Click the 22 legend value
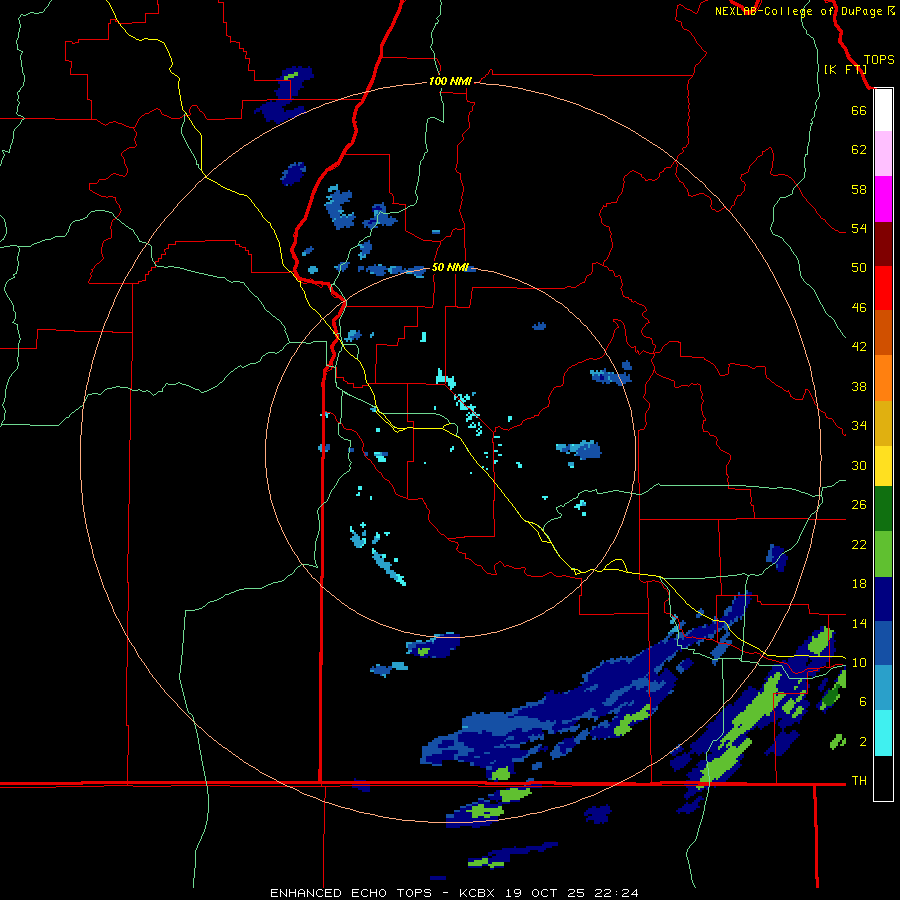The height and width of the screenshot is (900, 900). coord(859,544)
